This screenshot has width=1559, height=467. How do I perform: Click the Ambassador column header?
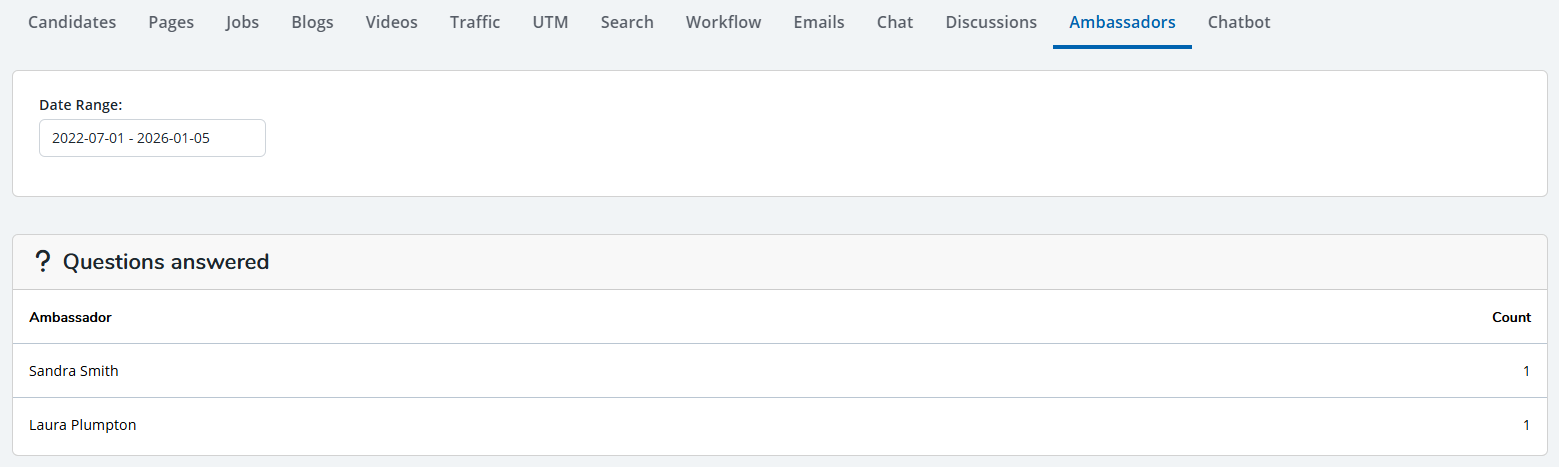tap(70, 317)
